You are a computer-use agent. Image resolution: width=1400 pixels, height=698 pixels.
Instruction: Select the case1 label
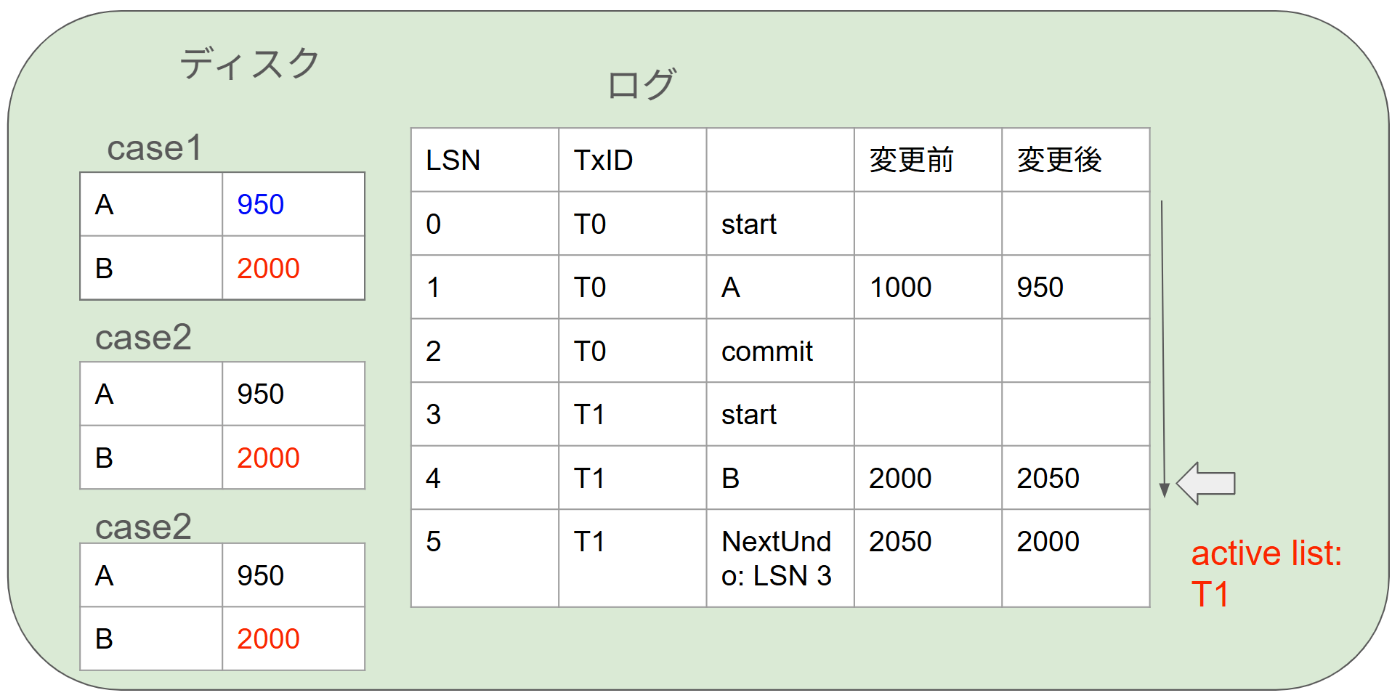pos(155,149)
